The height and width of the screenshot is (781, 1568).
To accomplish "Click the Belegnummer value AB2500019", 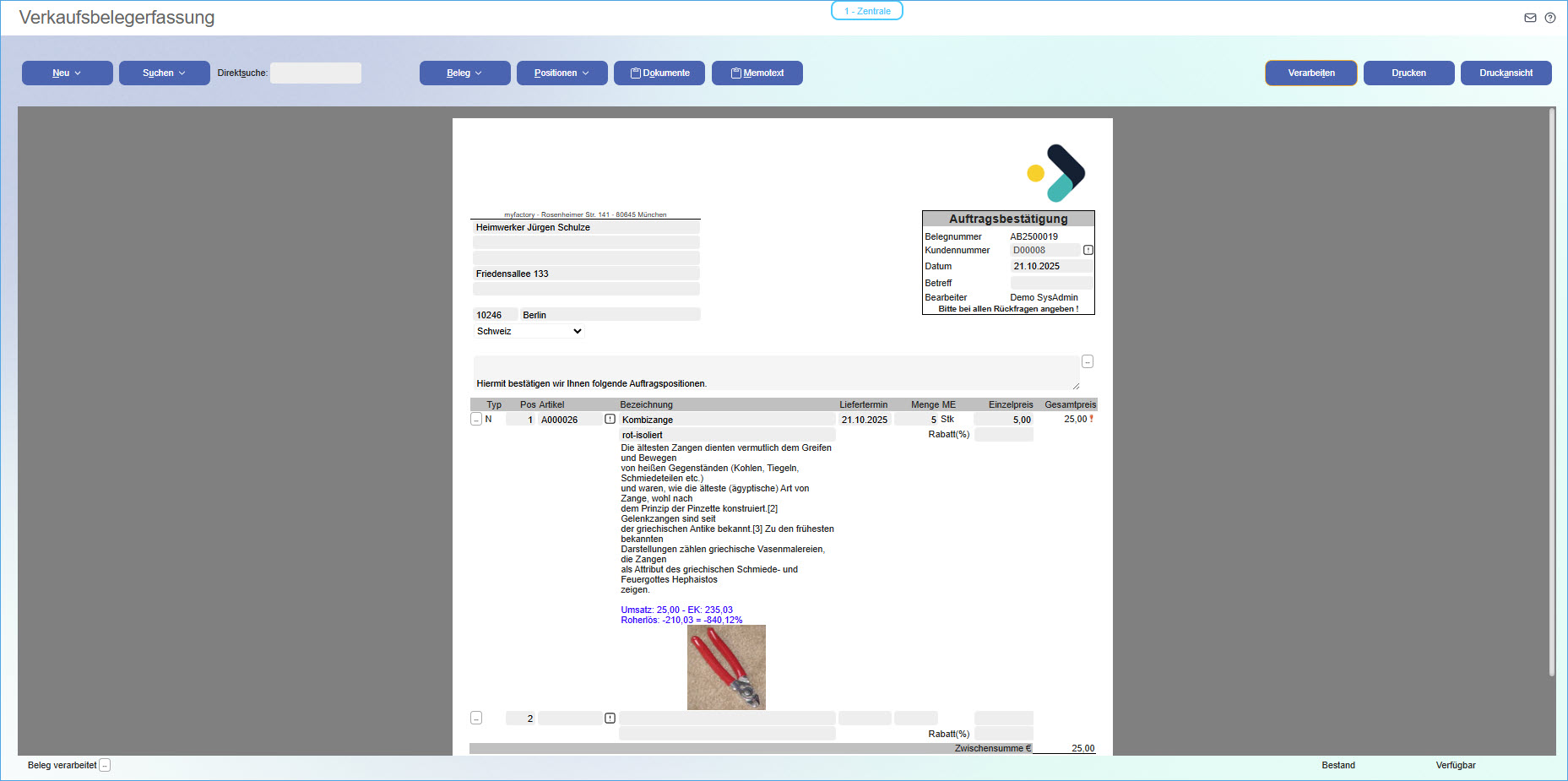I will [x=1034, y=236].
